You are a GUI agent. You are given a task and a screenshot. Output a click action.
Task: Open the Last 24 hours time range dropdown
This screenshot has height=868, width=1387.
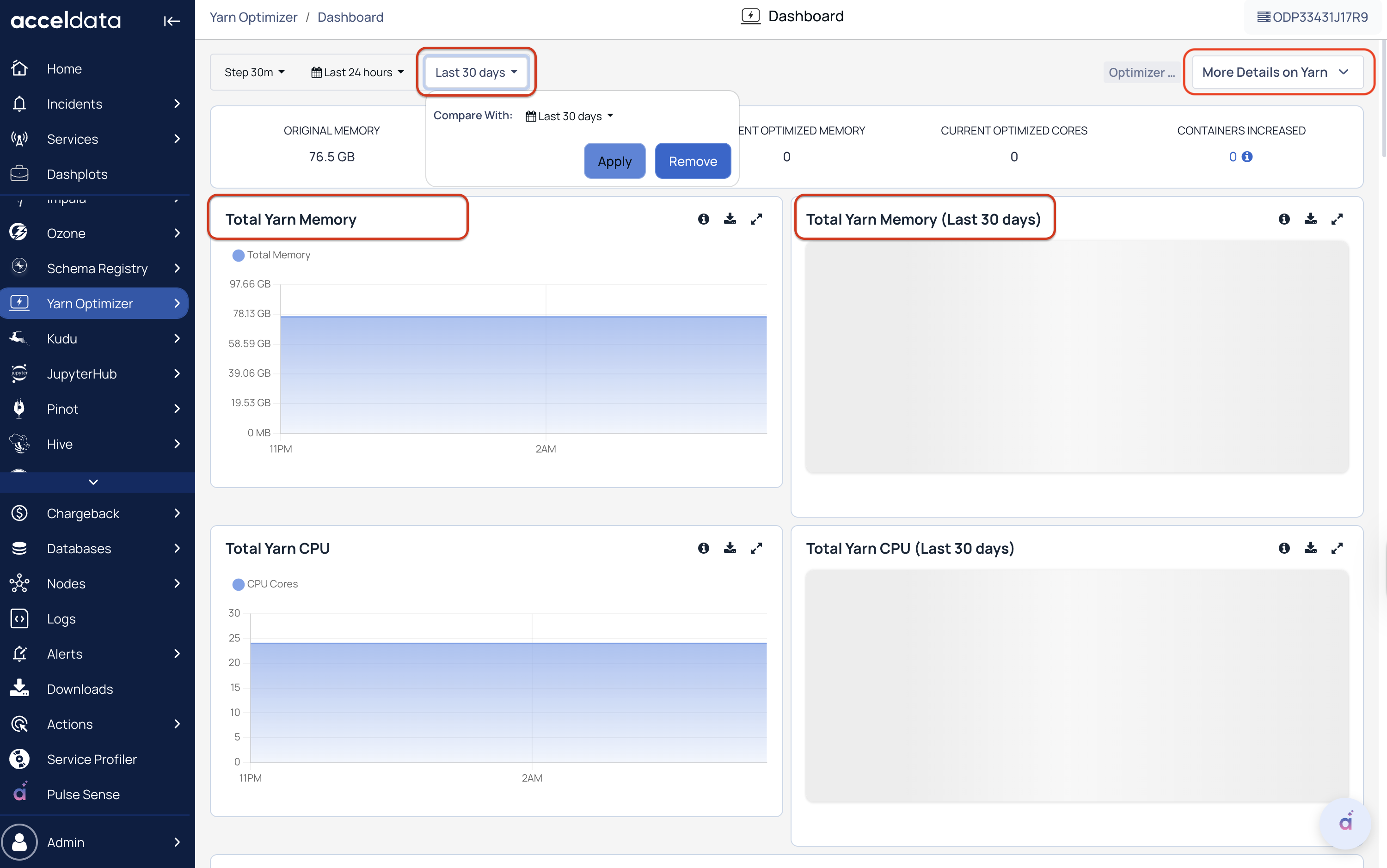(357, 72)
